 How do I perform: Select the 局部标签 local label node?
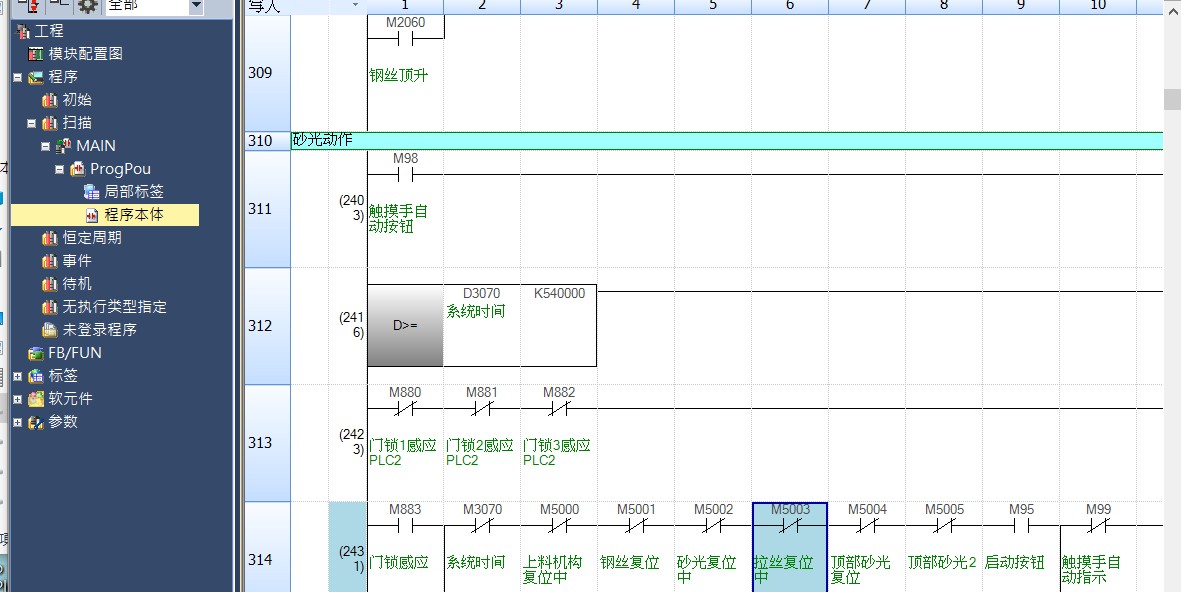click(x=133, y=192)
